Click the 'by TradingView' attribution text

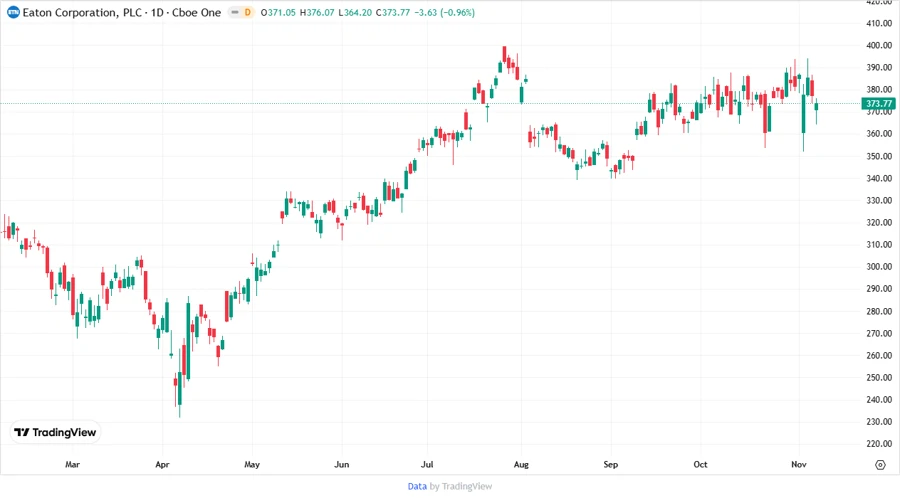click(461, 486)
